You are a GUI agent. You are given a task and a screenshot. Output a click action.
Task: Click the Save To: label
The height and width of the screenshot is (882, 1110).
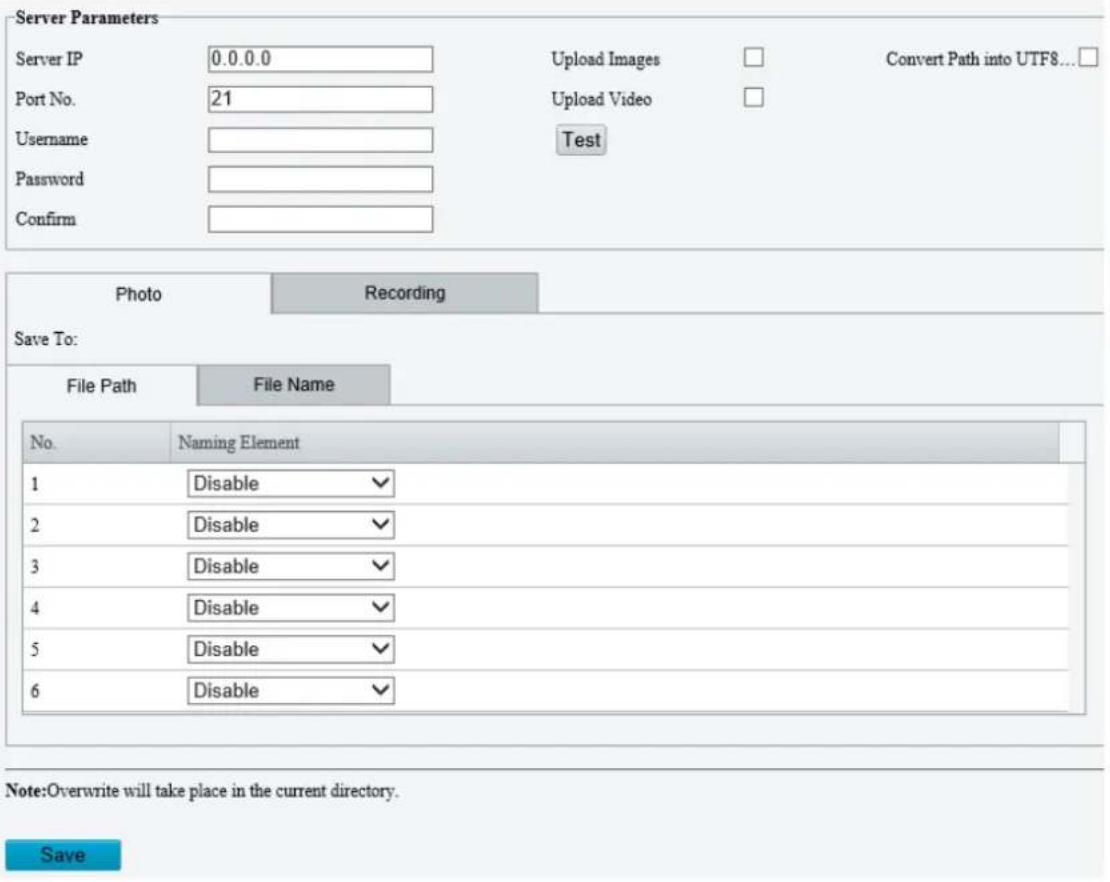point(46,339)
